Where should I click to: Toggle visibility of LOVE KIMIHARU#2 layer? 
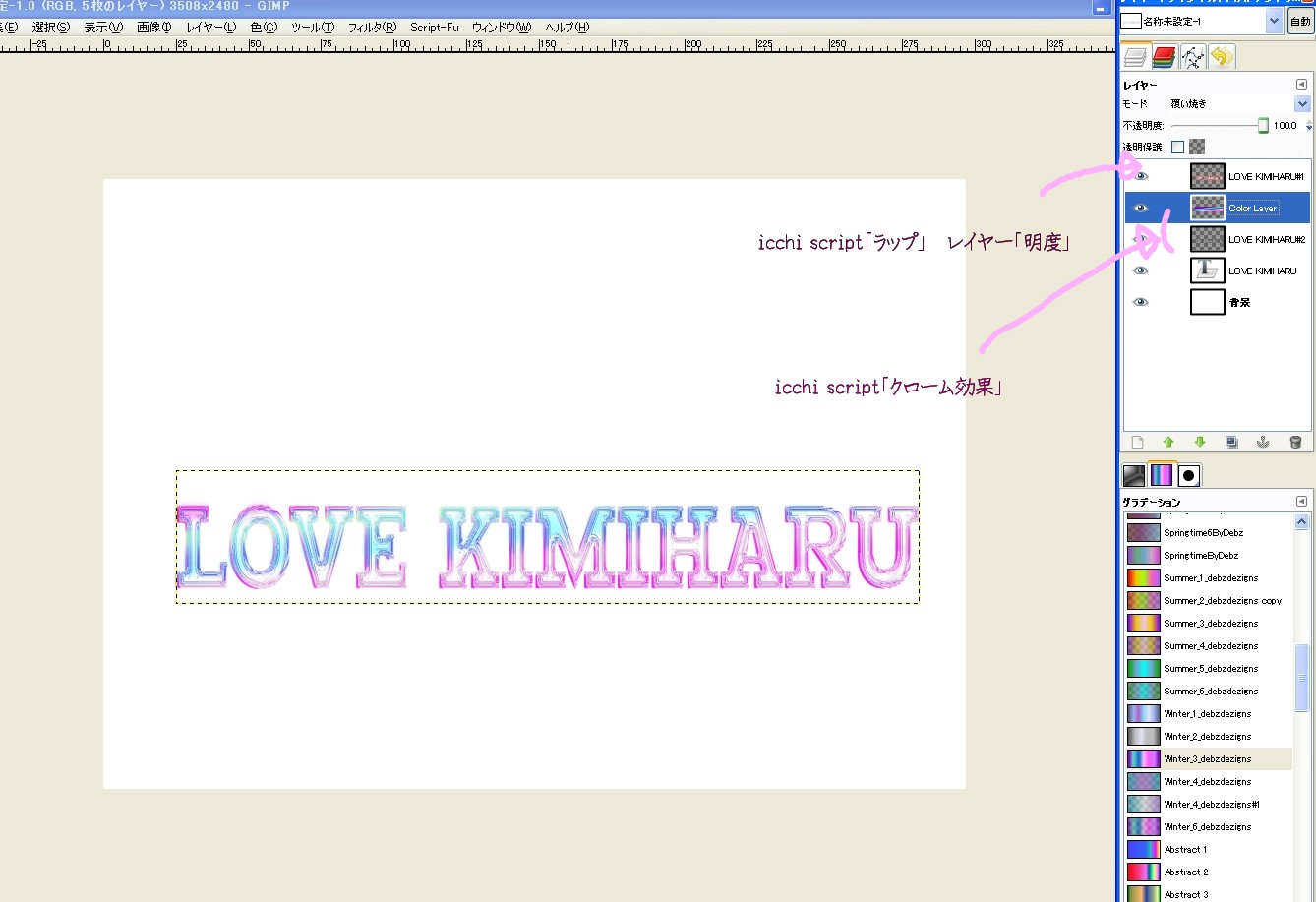click(x=1141, y=239)
